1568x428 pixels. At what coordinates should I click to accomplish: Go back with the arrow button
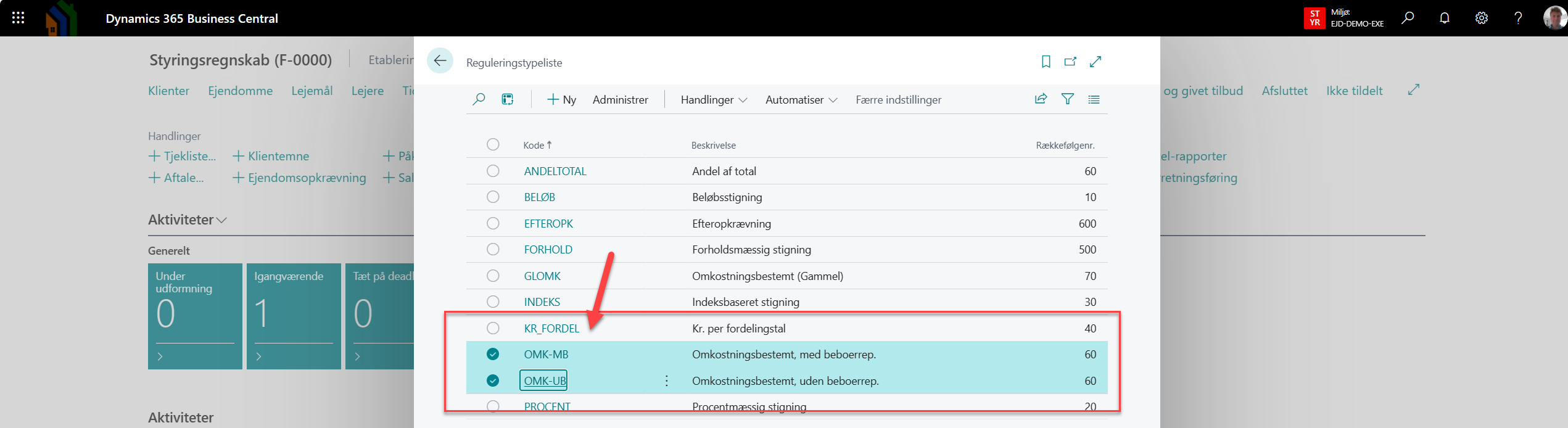440,60
